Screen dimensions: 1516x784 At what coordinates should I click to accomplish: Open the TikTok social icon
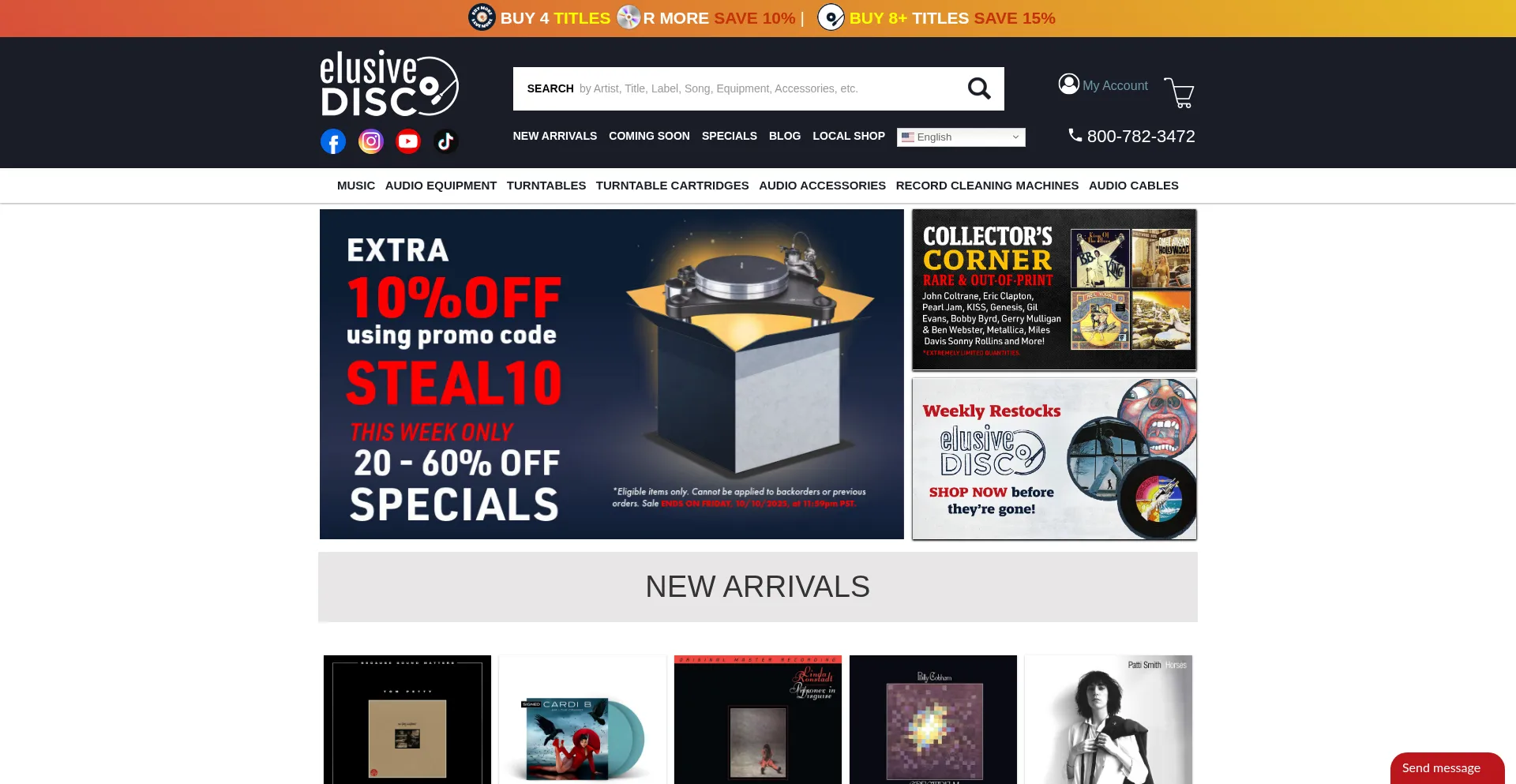coord(445,141)
